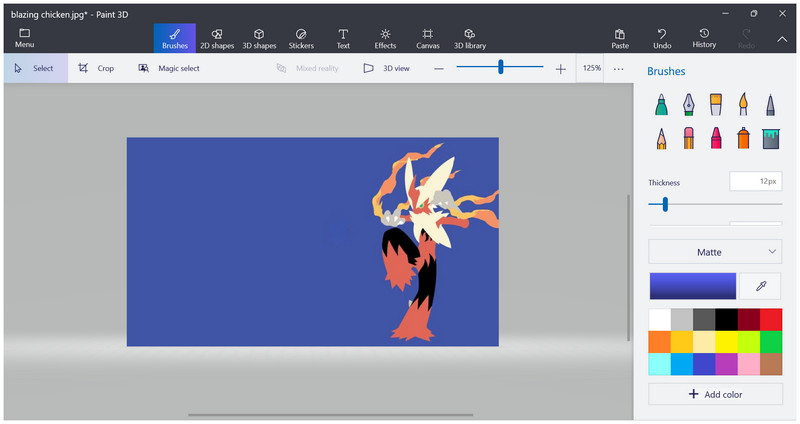Choose the orange color swatch
800x424 pixels.
coord(660,342)
